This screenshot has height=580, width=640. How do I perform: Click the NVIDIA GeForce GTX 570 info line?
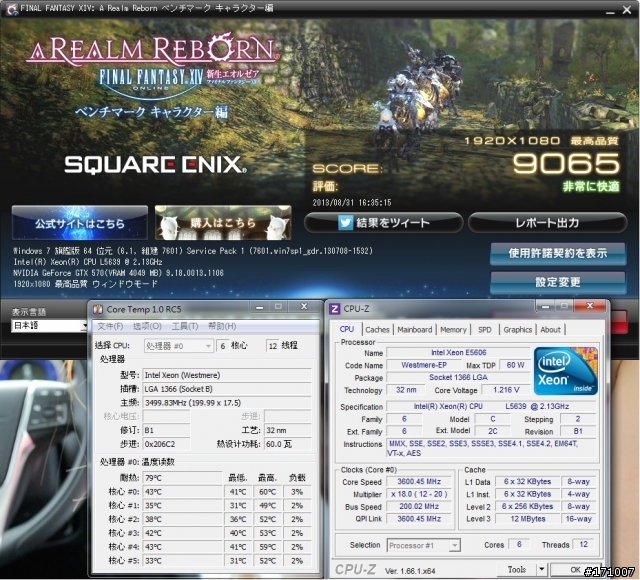(118, 273)
